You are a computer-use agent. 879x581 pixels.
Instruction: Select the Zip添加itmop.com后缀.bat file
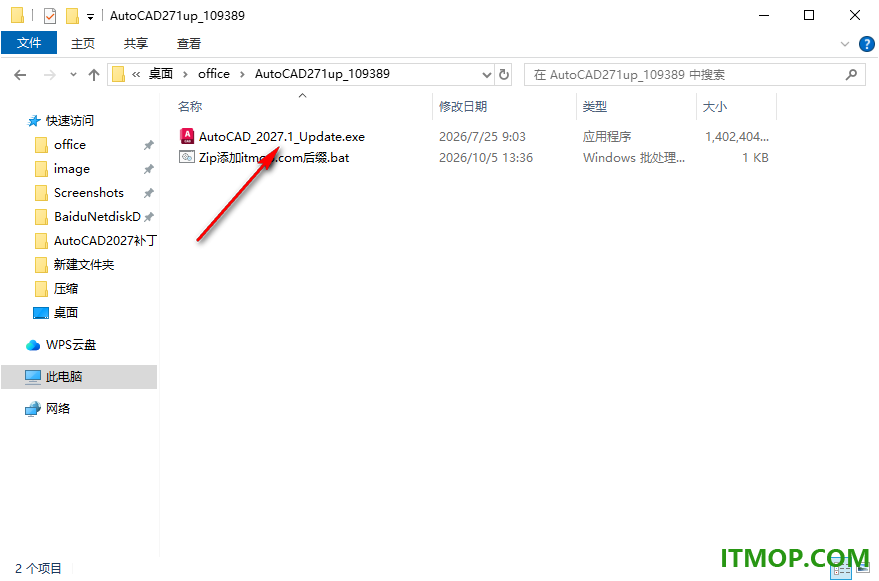click(x=274, y=158)
